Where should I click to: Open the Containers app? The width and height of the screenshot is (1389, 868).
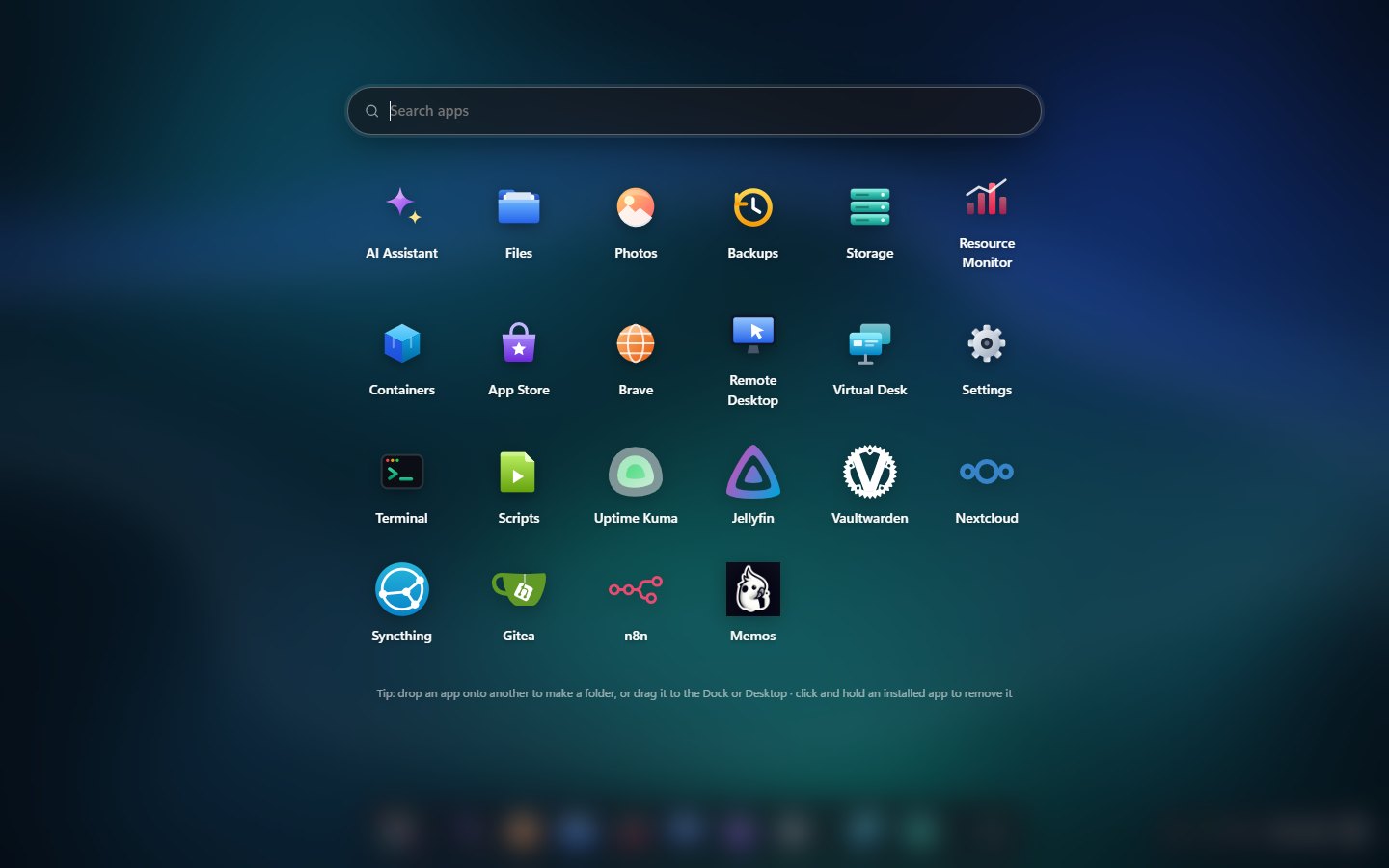pyautogui.click(x=401, y=343)
